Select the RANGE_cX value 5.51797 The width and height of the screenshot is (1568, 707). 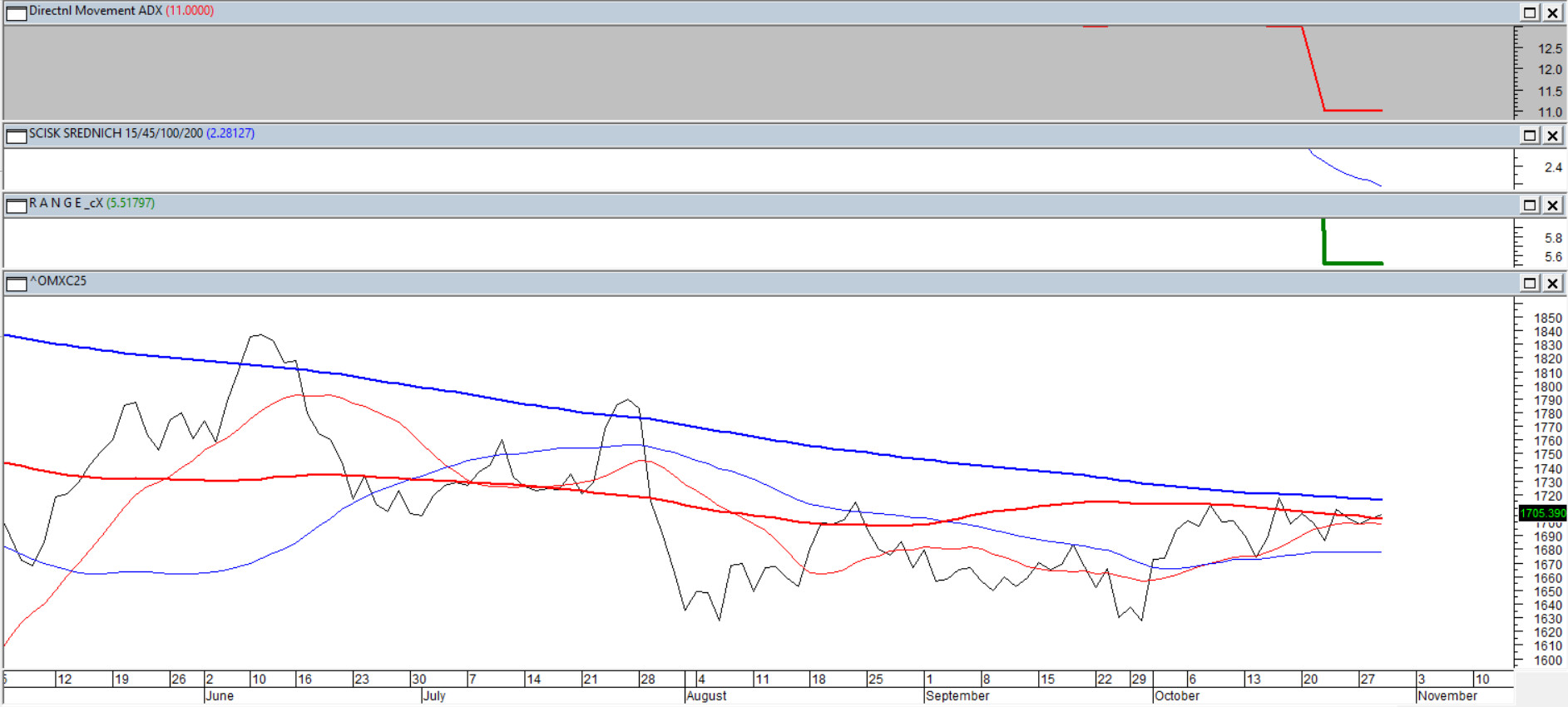[x=131, y=203]
